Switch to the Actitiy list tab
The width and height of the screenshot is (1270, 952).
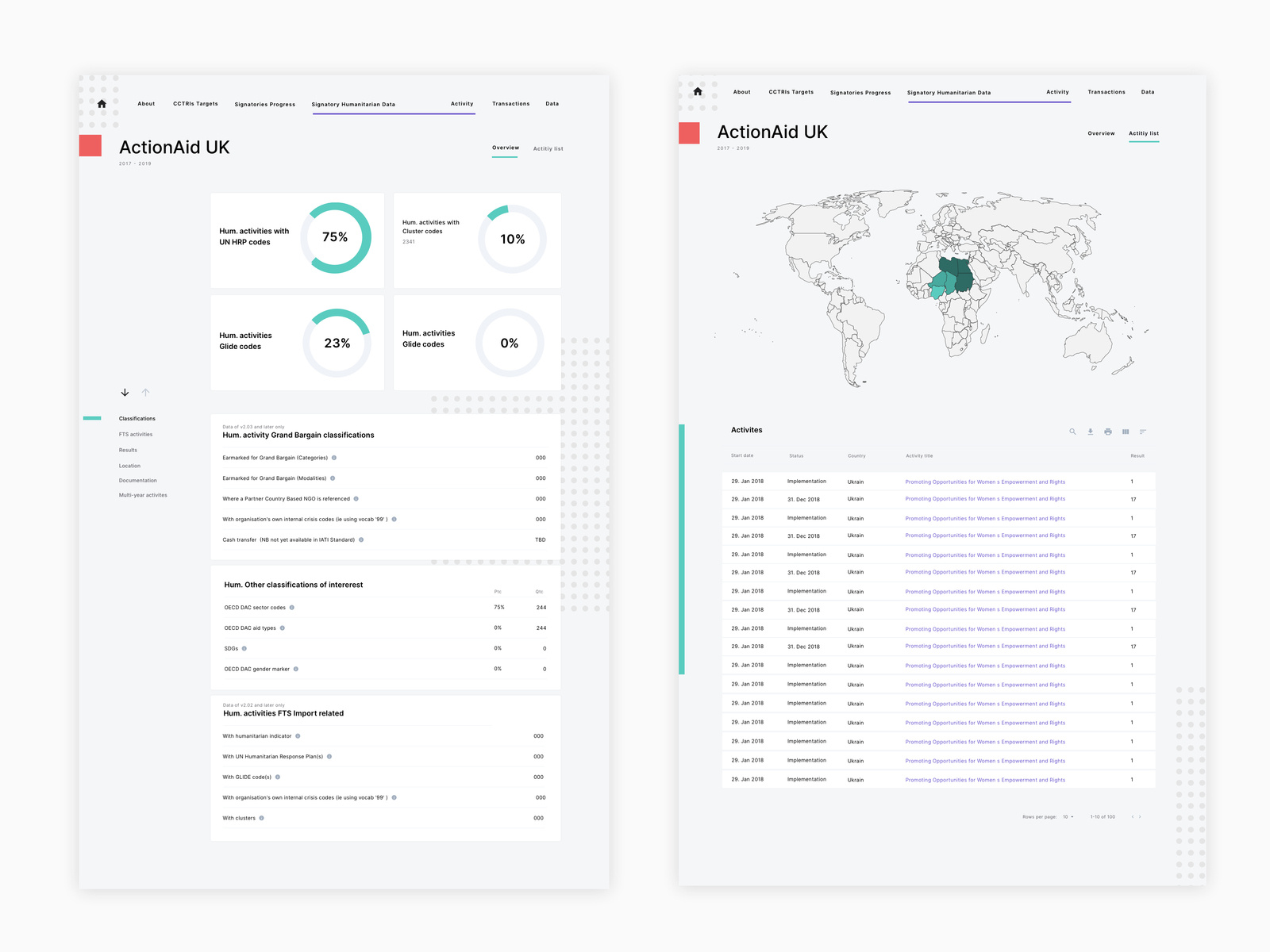(x=1143, y=132)
